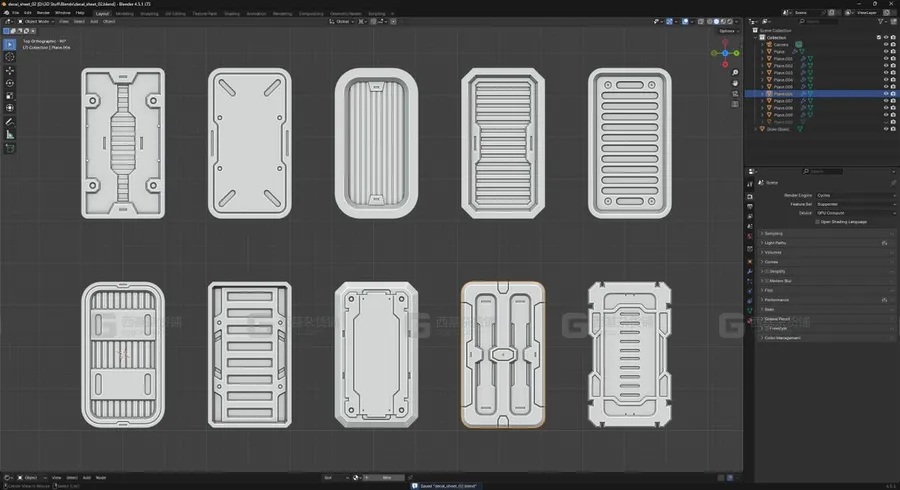
Task: Click the viewport zoom magnifier icon
Action: (735, 73)
